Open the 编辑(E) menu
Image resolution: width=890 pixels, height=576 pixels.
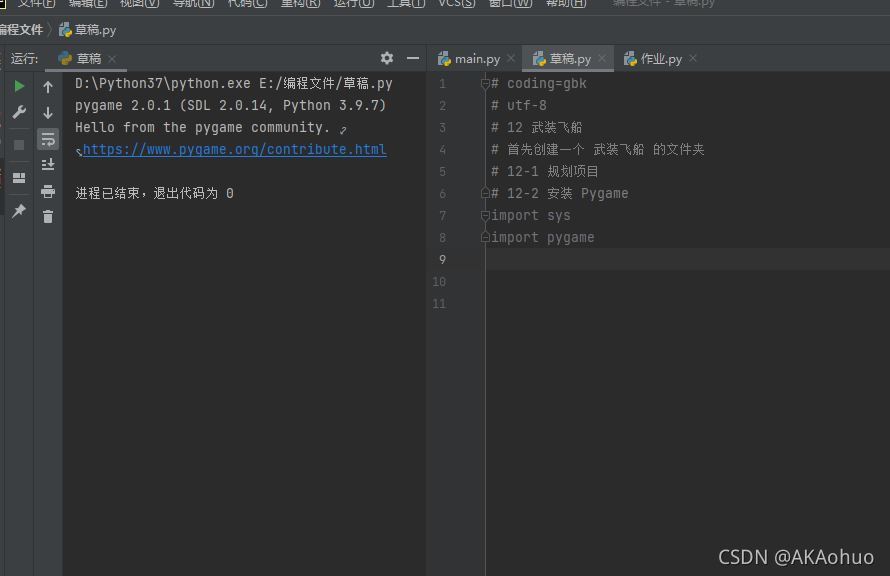coord(87,3)
